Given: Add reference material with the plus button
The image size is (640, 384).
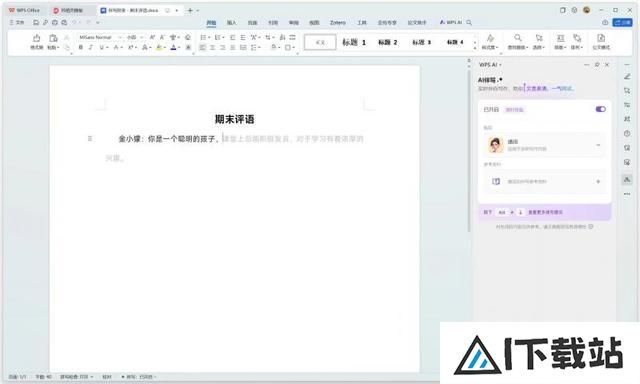Looking at the screenshot, I should (x=598, y=181).
